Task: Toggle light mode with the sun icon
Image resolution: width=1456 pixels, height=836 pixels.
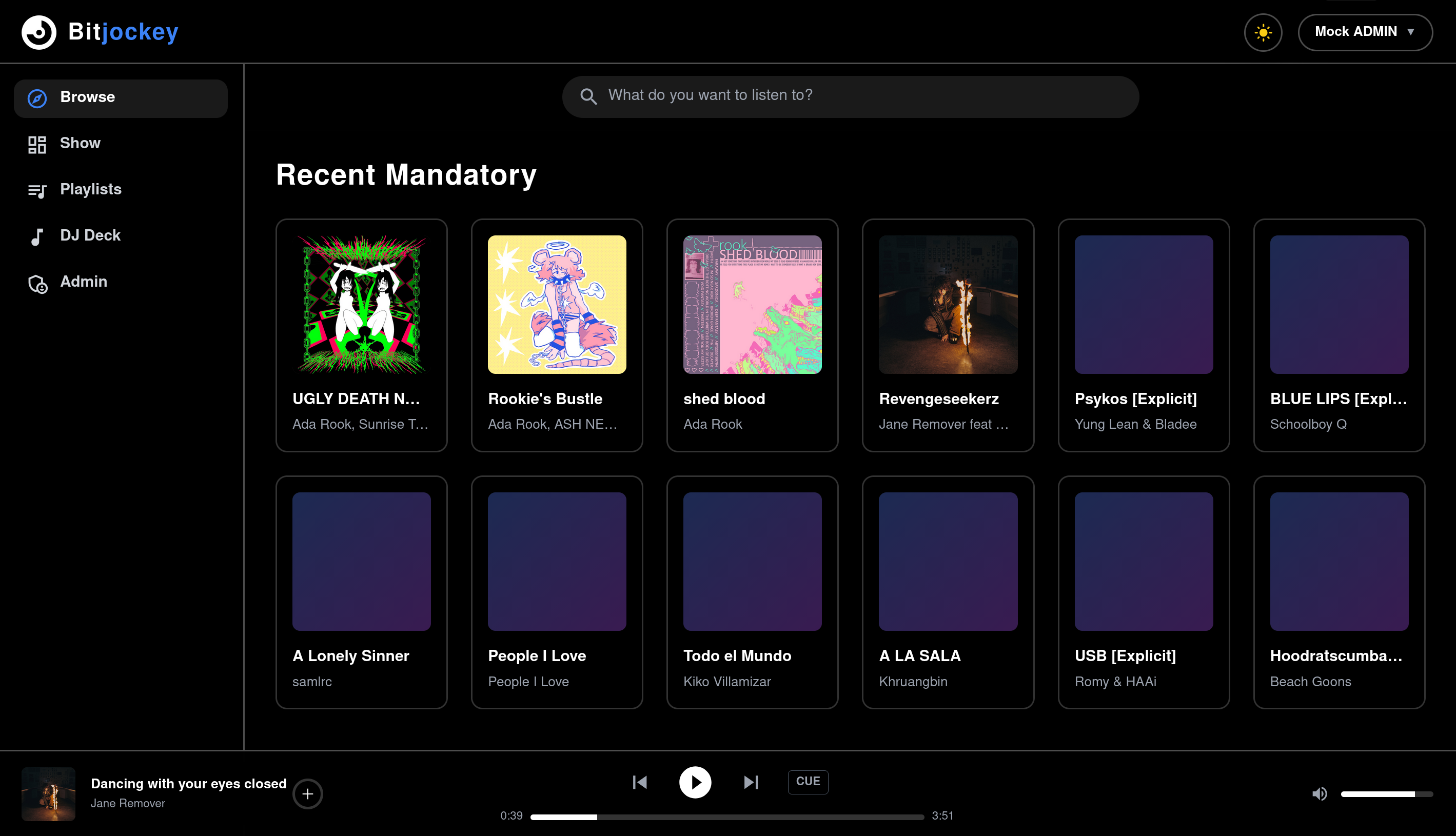Action: (x=1263, y=32)
